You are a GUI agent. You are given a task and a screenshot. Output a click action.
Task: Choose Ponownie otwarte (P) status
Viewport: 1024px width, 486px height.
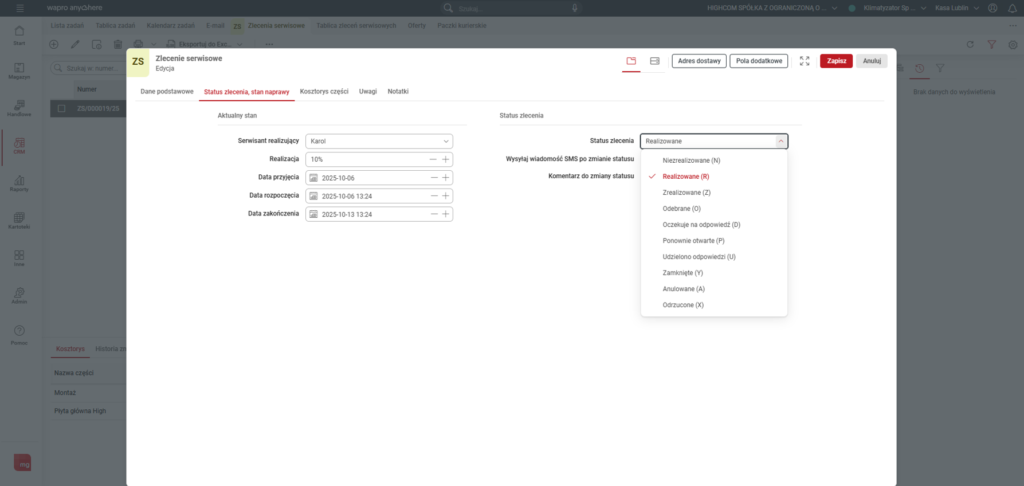coord(714,240)
